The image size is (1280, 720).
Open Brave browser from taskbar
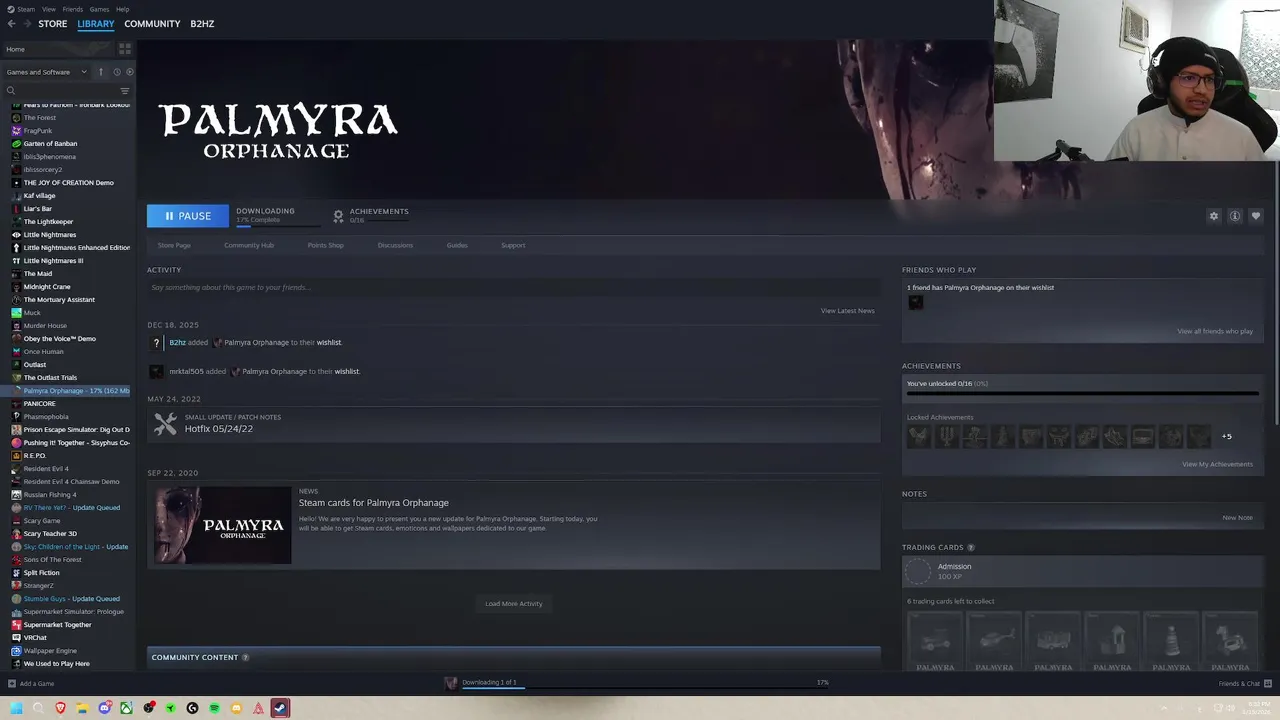[60, 708]
